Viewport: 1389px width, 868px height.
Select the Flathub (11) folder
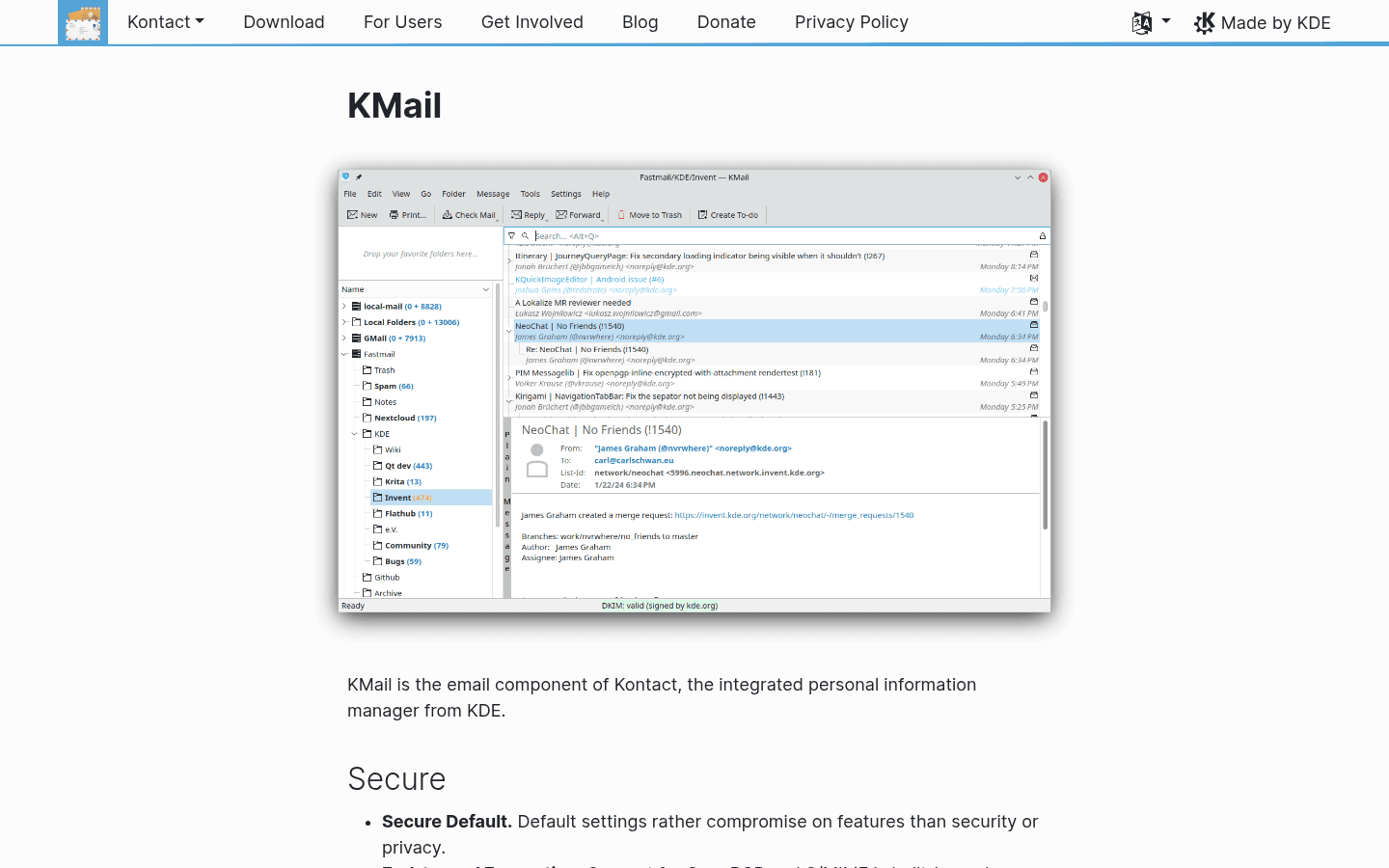(x=403, y=514)
